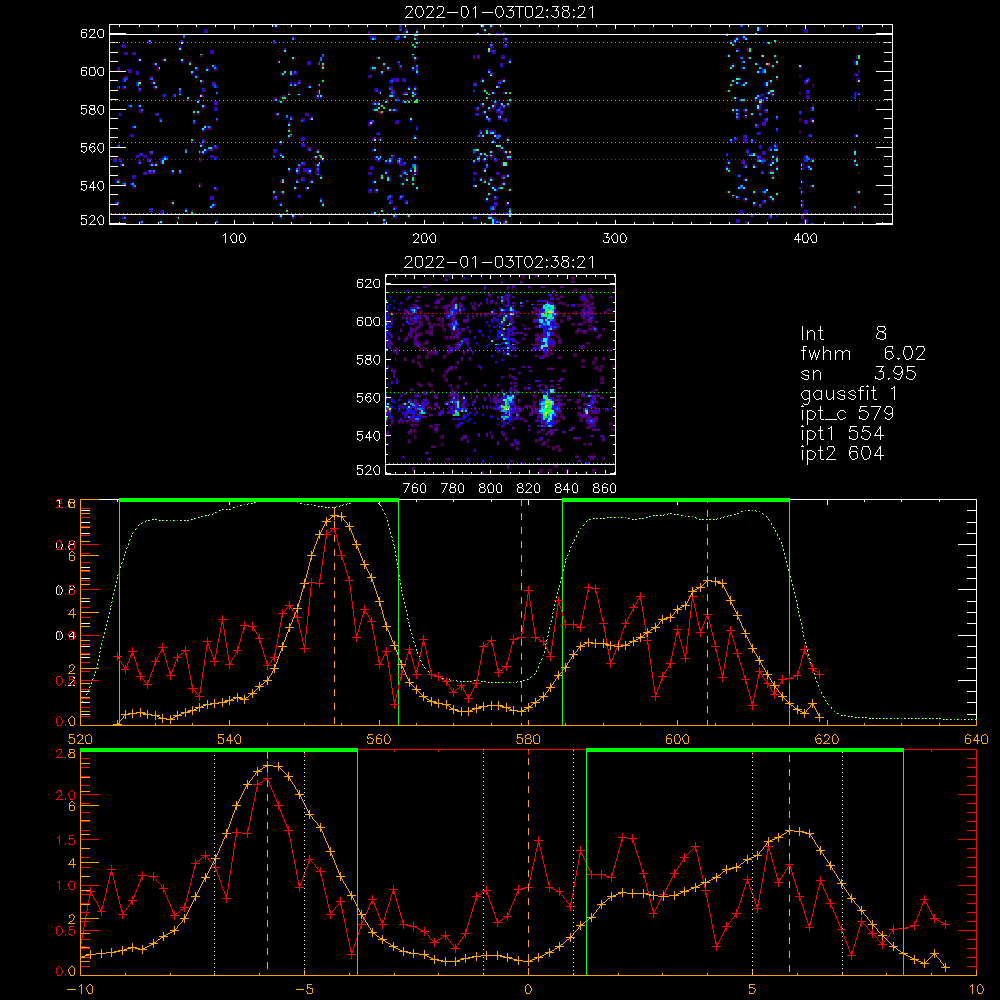Click x-axis label 520 on upper profile plot
The image size is (1000, 1000).
(80, 739)
